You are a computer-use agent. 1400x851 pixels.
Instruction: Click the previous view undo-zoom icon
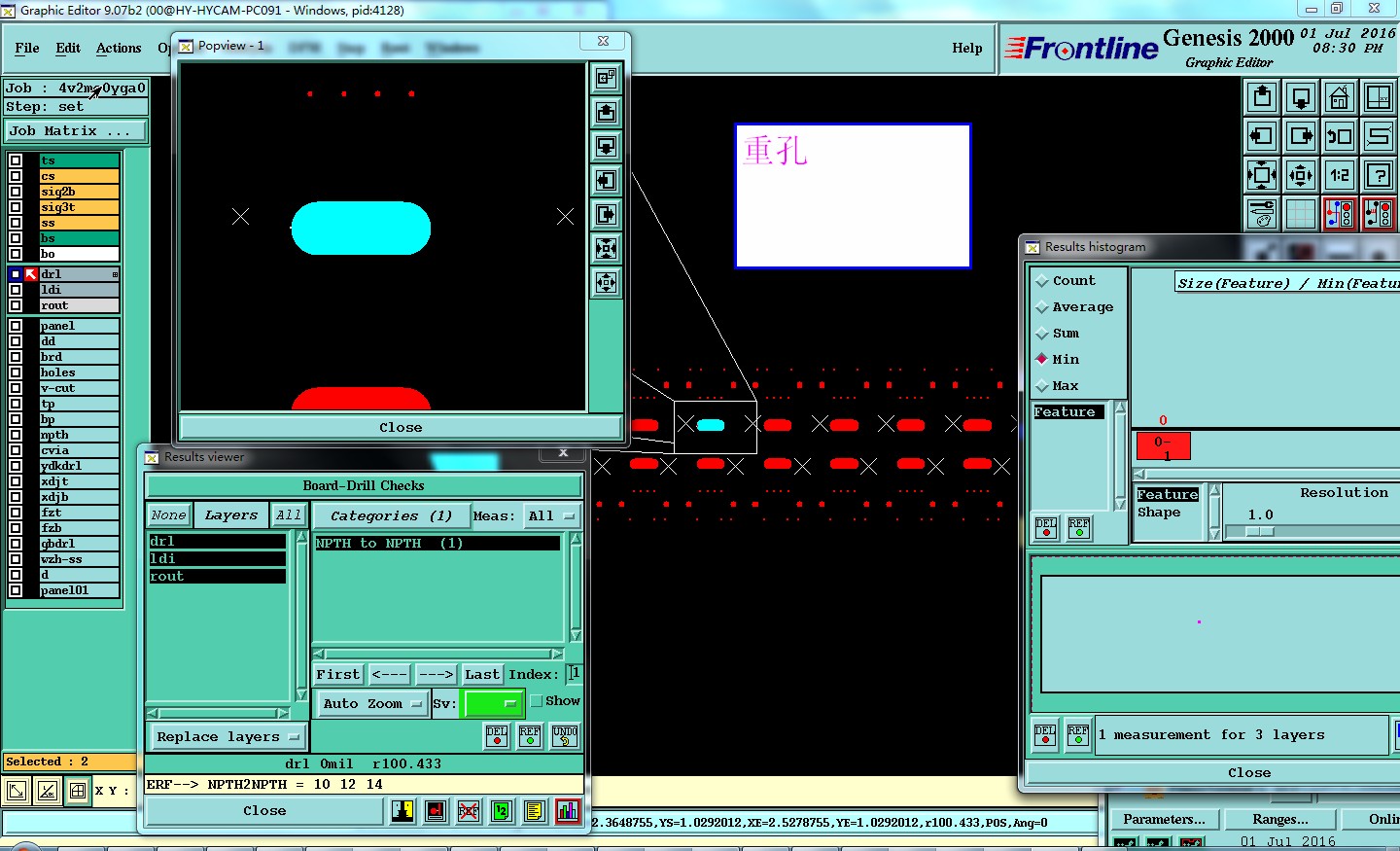(x=1340, y=136)
